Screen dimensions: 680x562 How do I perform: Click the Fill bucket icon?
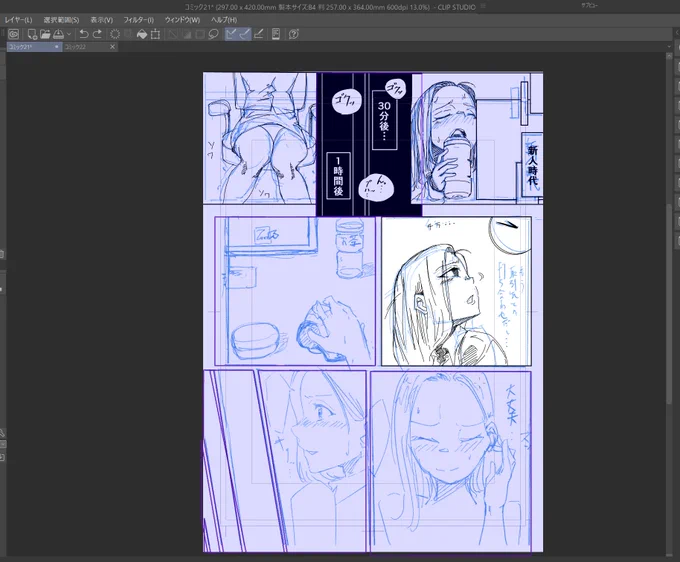click(x=142, y=34)
